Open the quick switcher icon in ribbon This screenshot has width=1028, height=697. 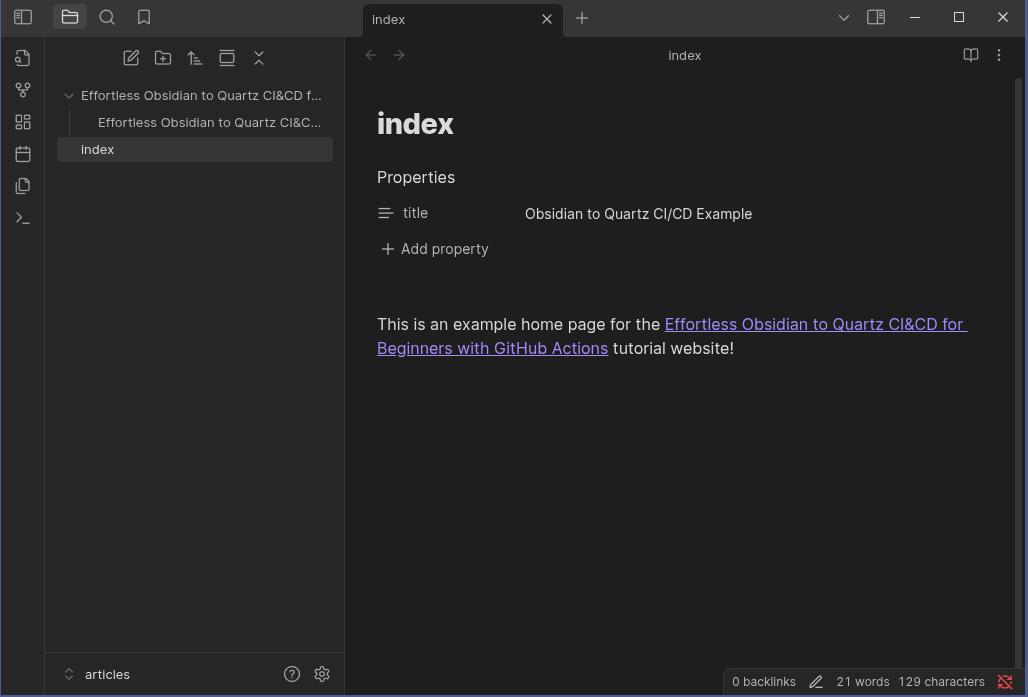click(23, 58)
